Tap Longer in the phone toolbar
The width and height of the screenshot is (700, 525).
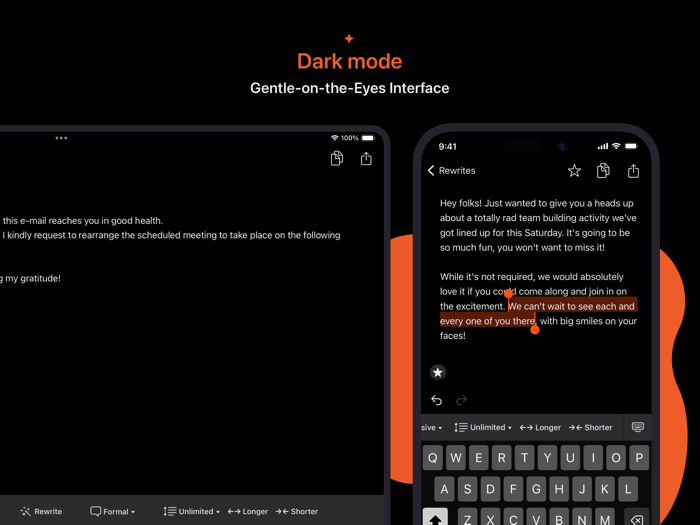coord(540,427)
